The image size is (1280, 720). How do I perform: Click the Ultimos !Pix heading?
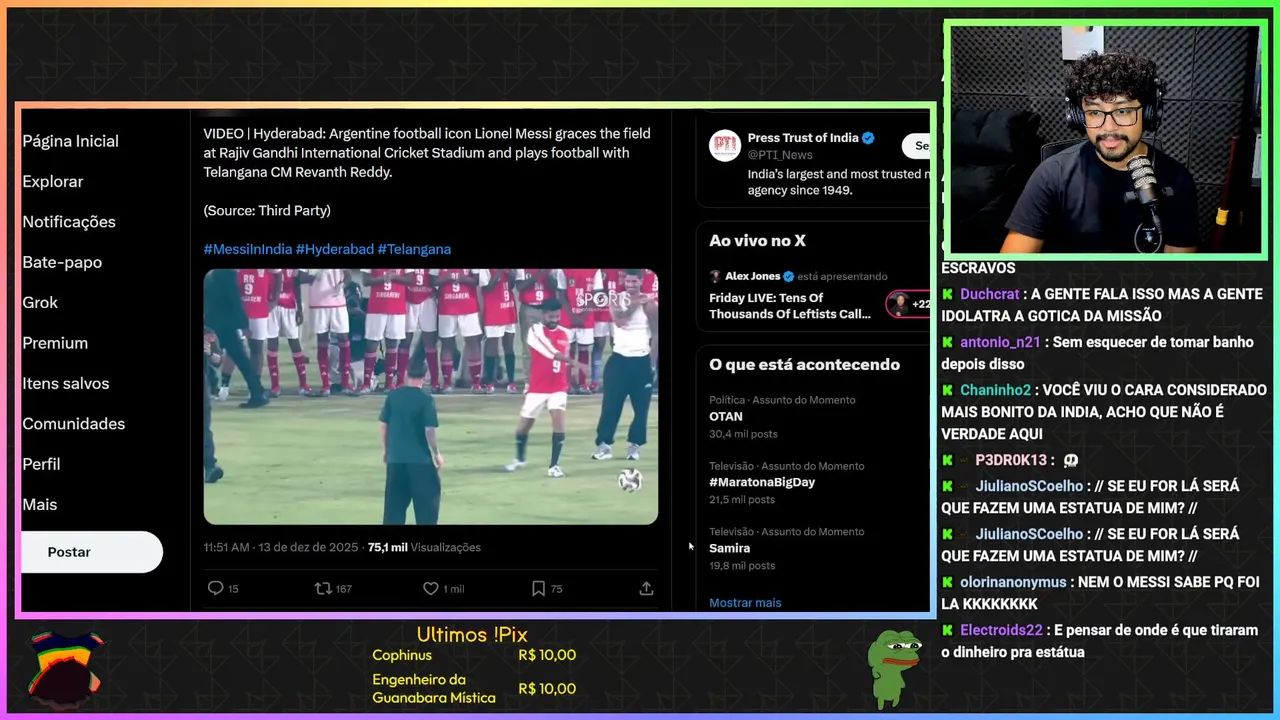point(472,634)
